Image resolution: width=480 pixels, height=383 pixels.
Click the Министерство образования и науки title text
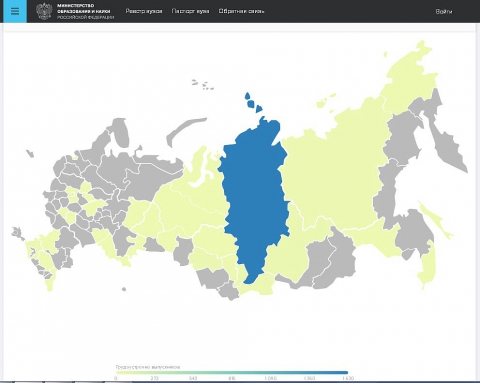tap(84, 9)
